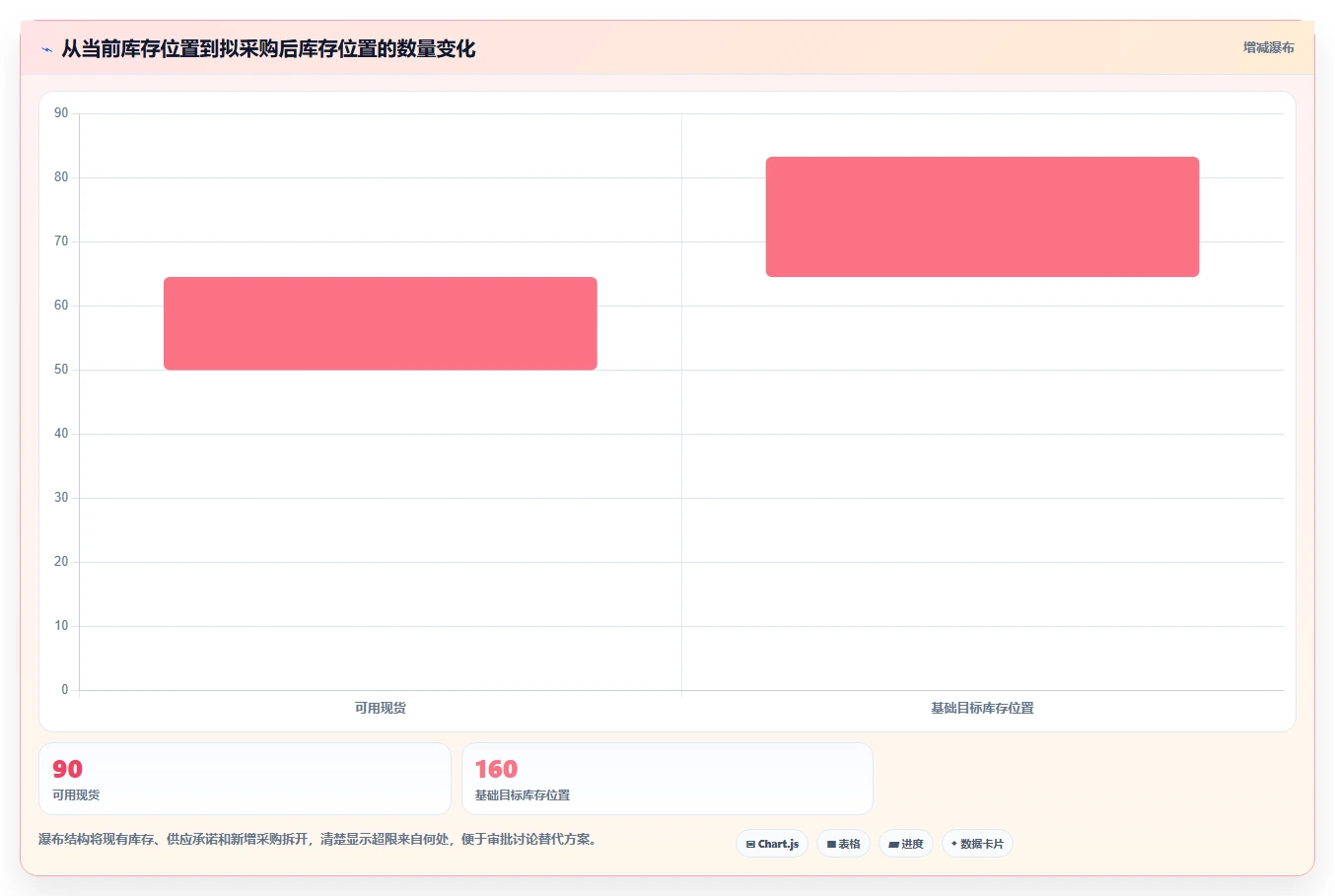Open the 基础目标库存位置 card showing 160
The width and height of the screenshot is (1335, 896).
(x=667, y=779)
